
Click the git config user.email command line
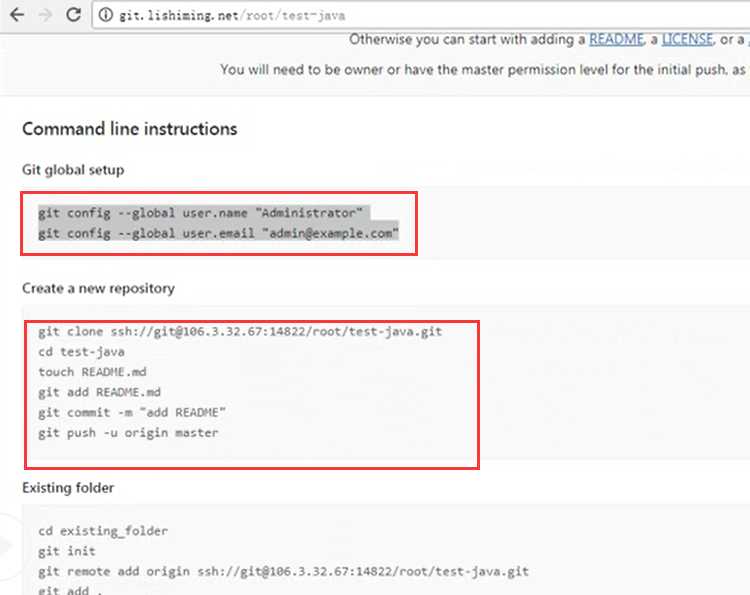click(218, 233)
